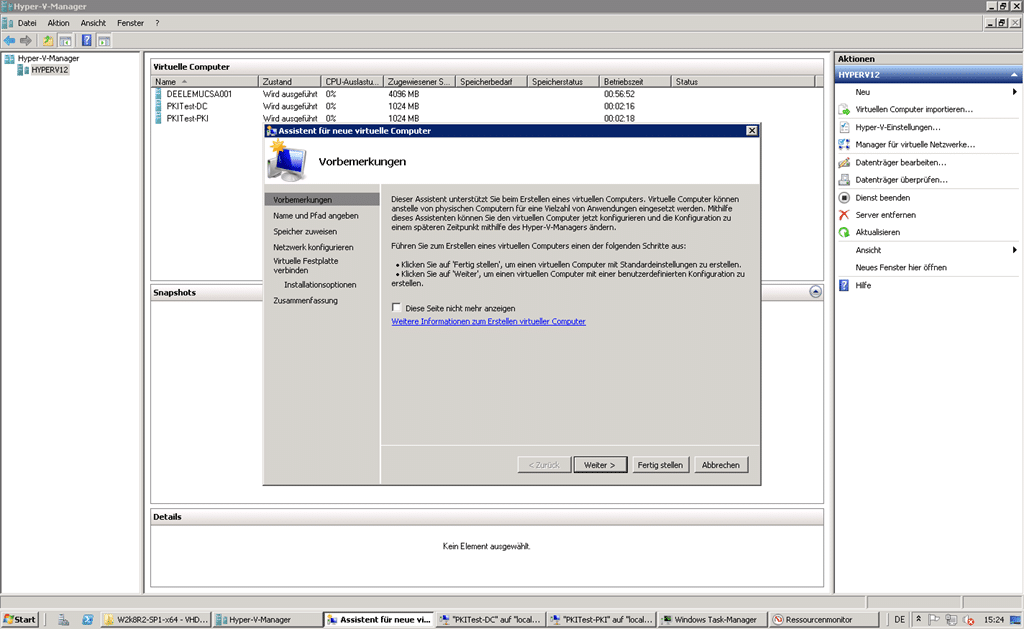
Task: Select HYPERV12 server in the left tree
Action: point(50,70)
